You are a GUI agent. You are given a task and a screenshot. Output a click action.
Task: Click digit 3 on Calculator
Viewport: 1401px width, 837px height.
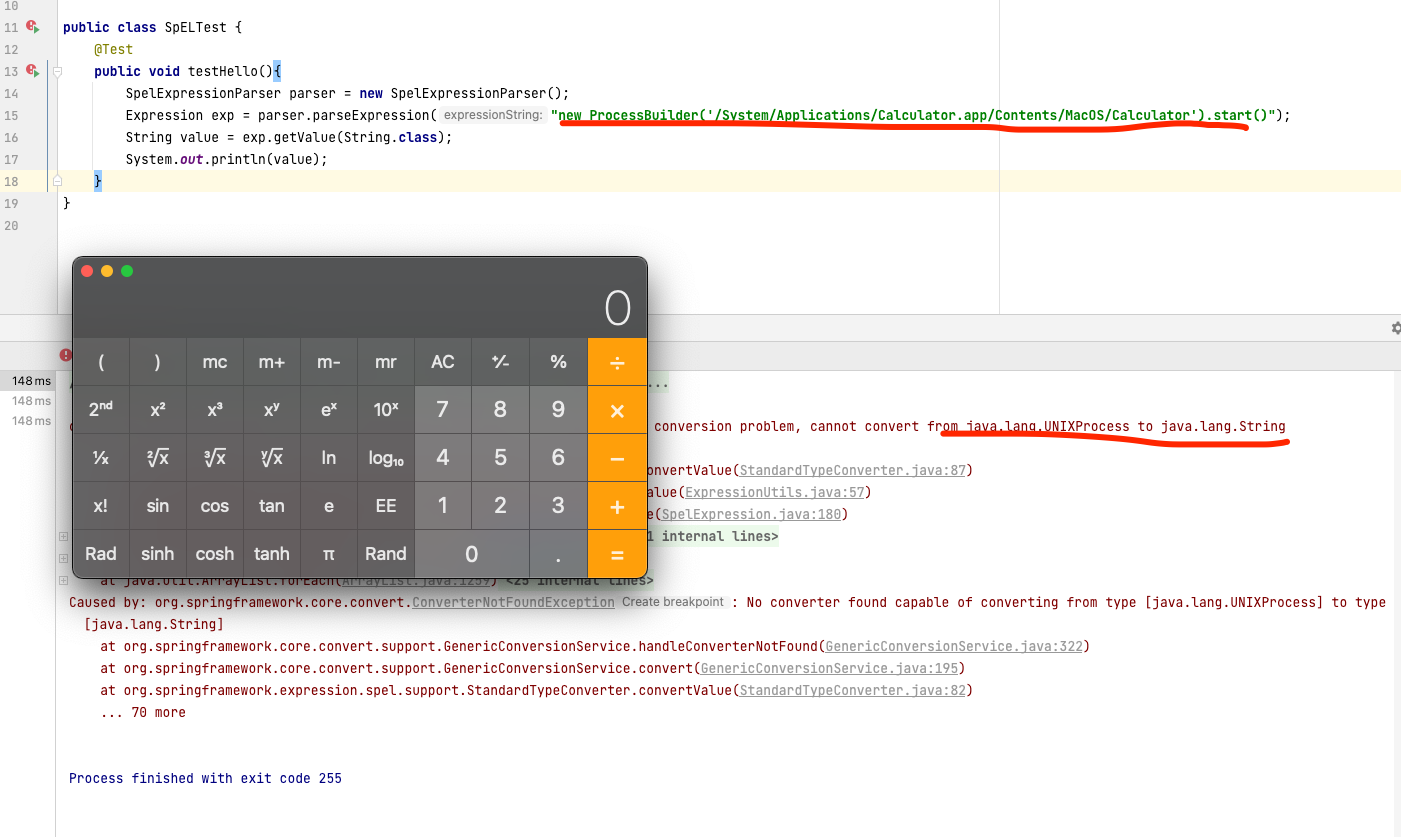click(558, 506)
